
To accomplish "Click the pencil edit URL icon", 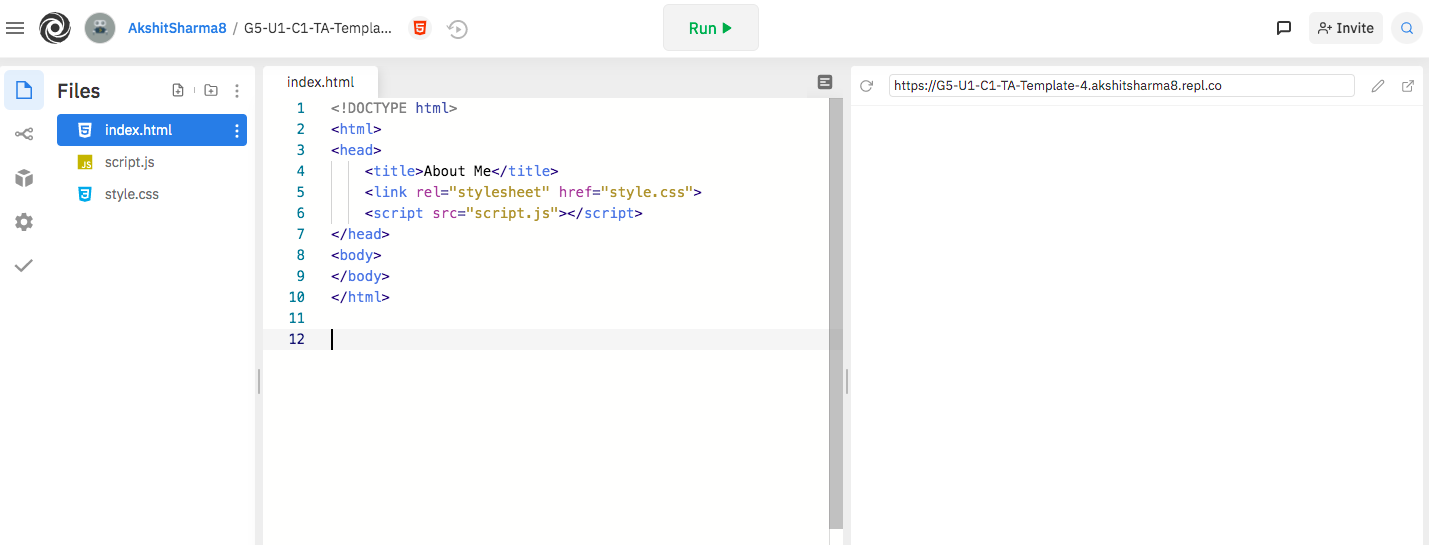I will pos(1378,86).
